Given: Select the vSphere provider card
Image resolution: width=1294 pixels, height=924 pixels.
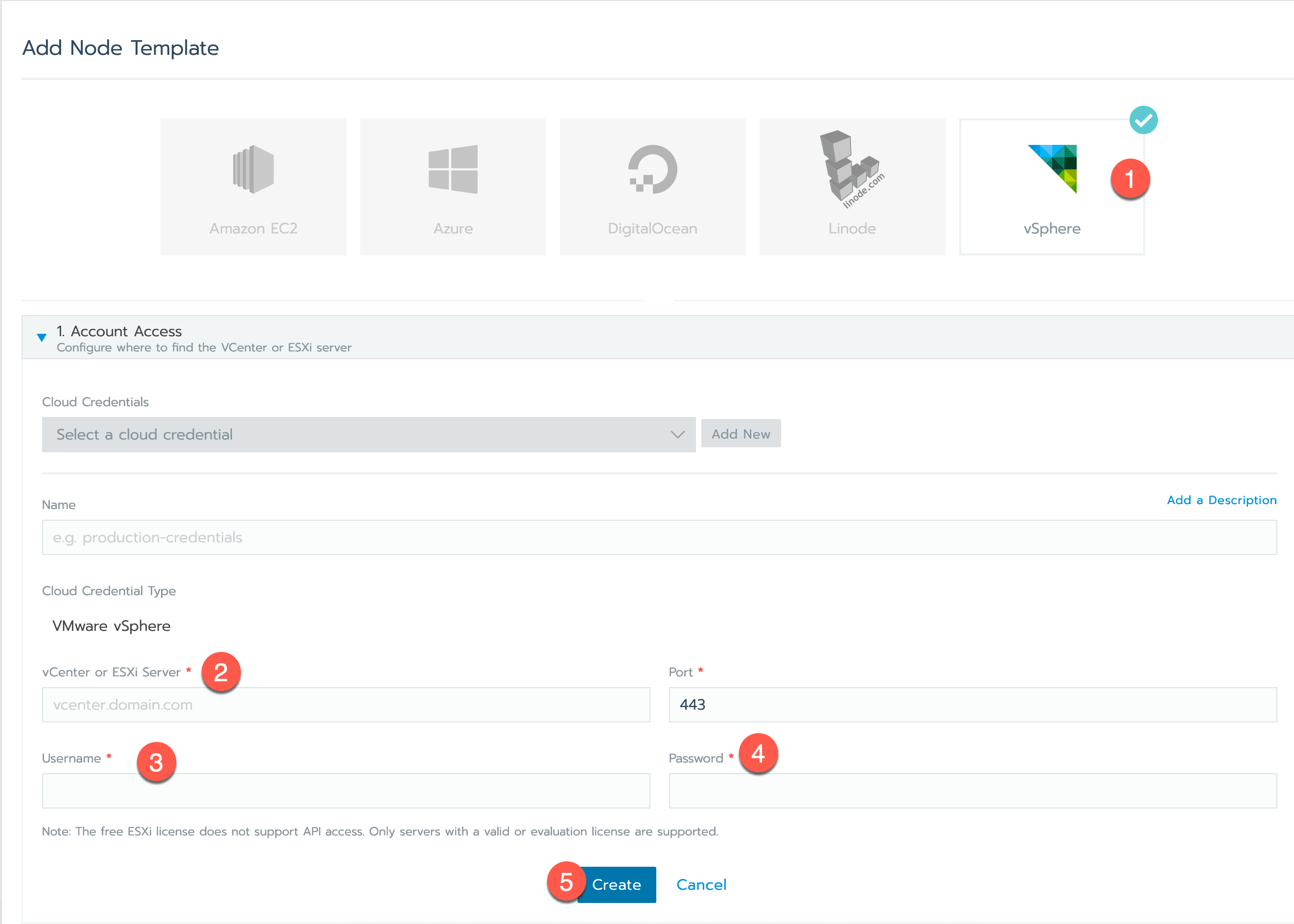Looking at the screenshot, I should (1052, 186).
